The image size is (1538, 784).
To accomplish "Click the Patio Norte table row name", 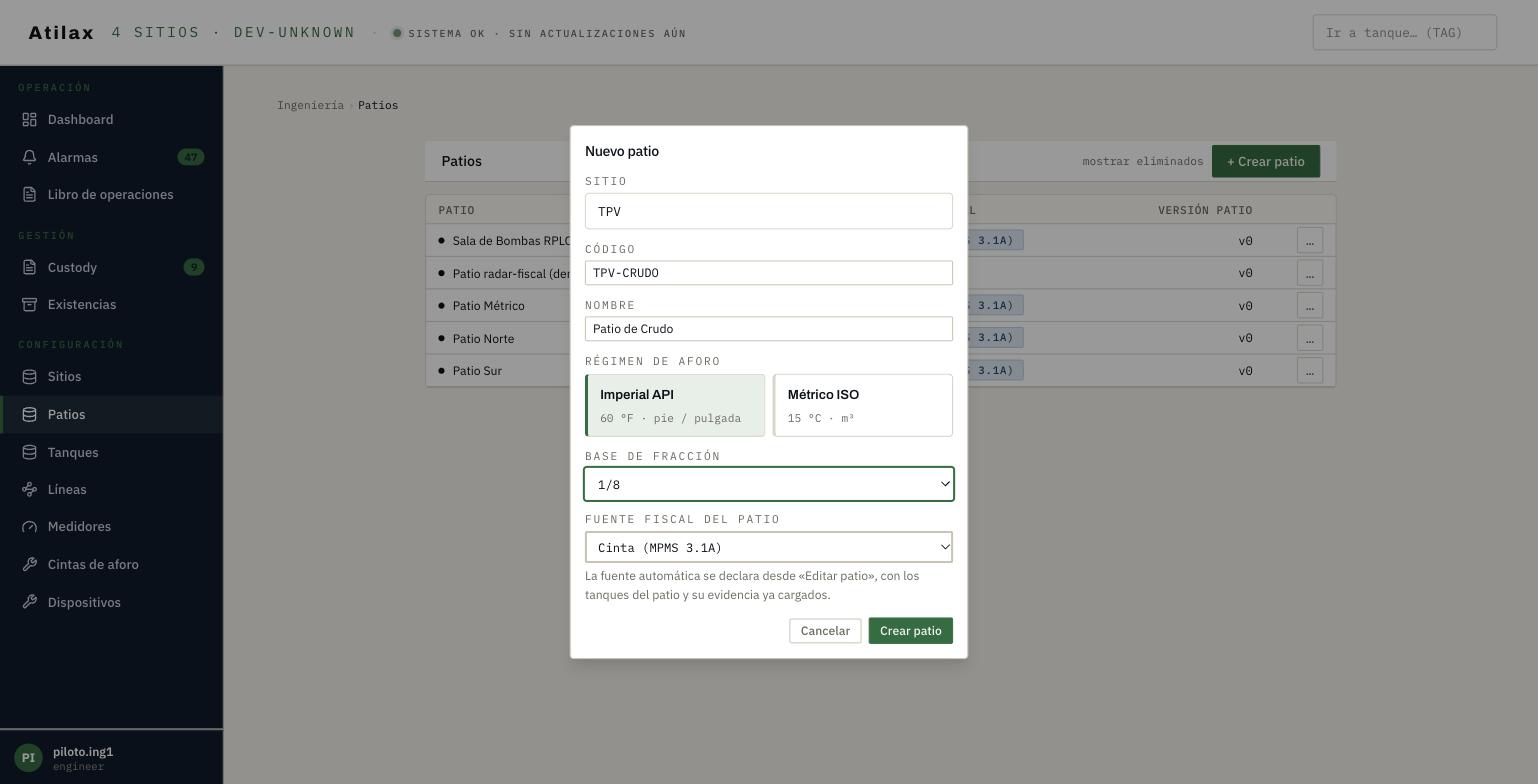I will (x=483, y=339).
